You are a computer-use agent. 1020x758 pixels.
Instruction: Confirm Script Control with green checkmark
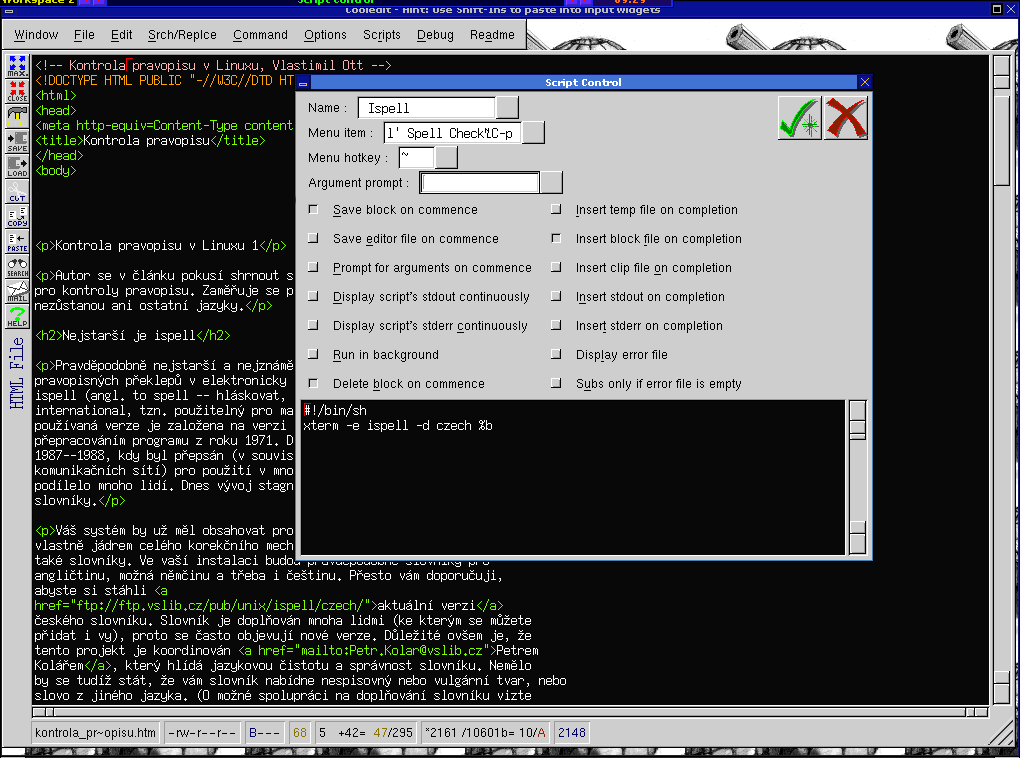click(799, 118)
